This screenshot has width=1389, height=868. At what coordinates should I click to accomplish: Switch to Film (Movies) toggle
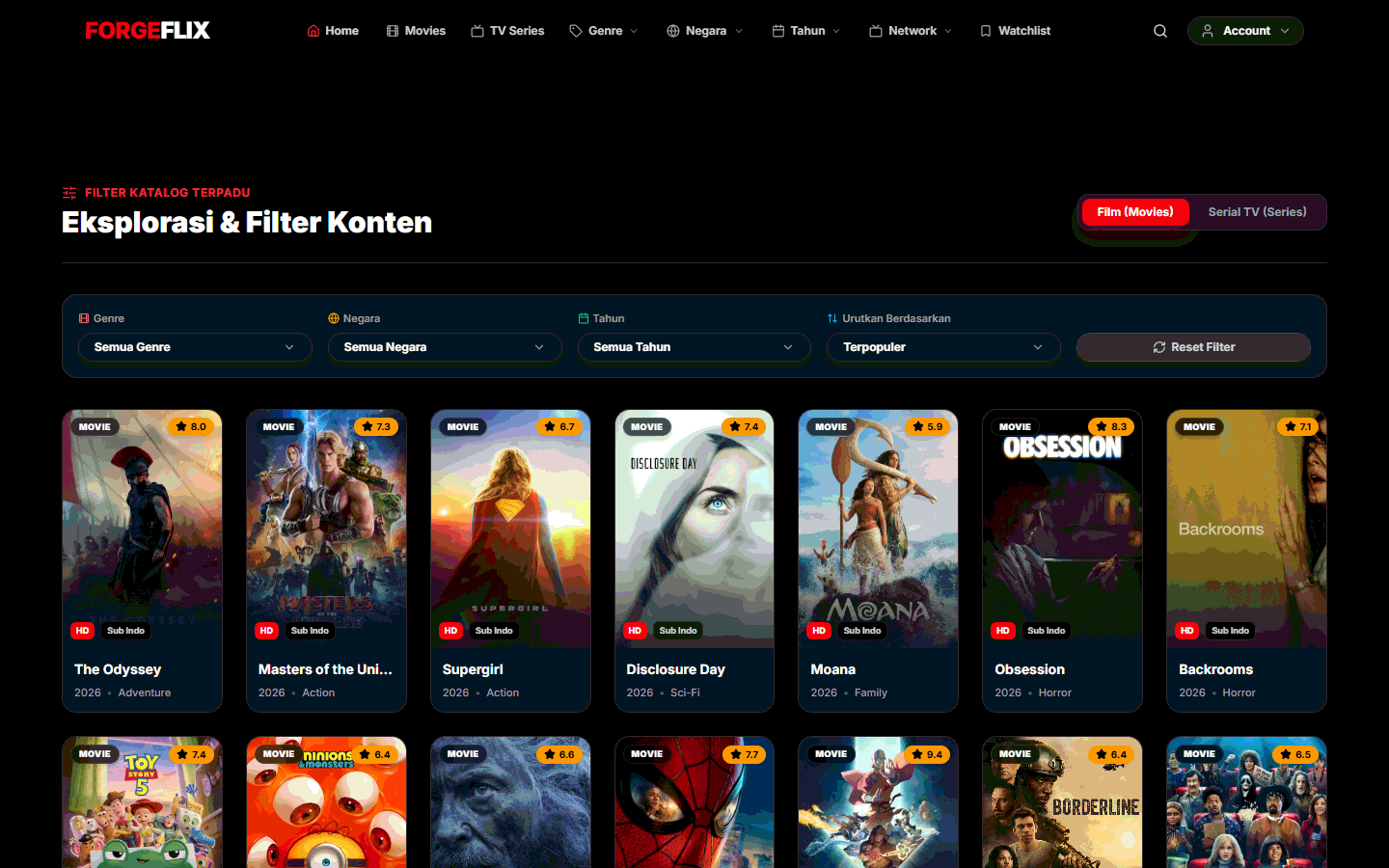pyautogui.click(x=1135, y=212)
